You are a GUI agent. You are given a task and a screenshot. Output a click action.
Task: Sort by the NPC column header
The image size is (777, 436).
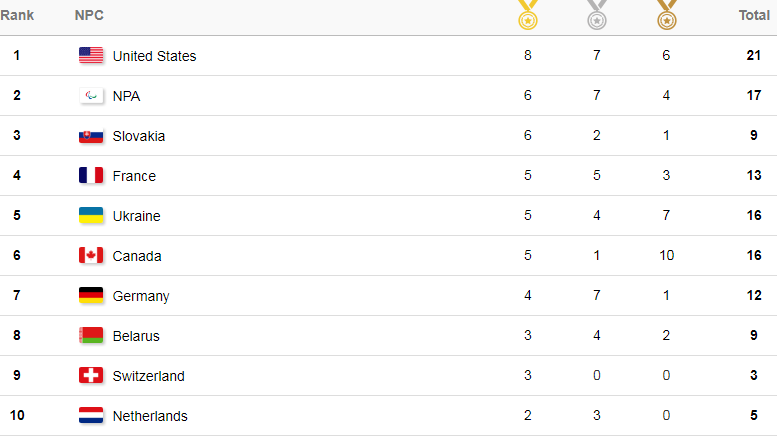pyautogui.click(x=89, y=15)
